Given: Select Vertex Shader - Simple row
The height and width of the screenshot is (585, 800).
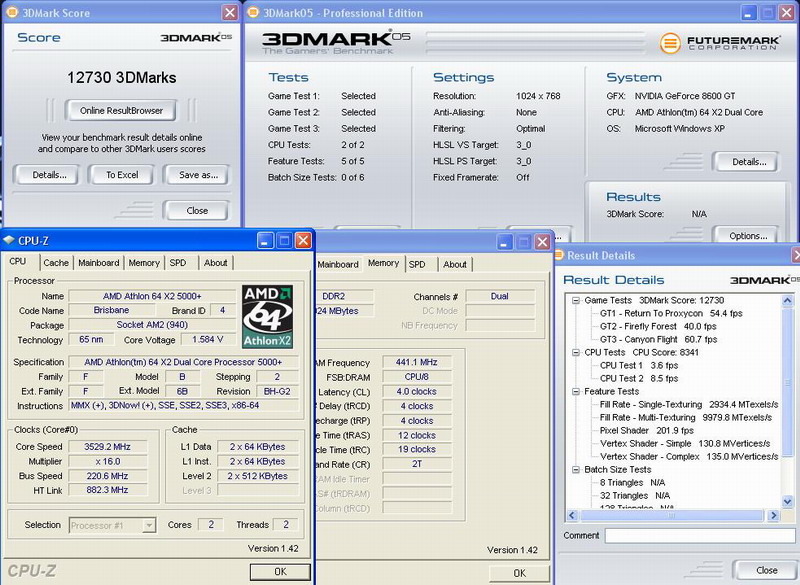Looking at the screenshot, I should [x=685, y=444].
